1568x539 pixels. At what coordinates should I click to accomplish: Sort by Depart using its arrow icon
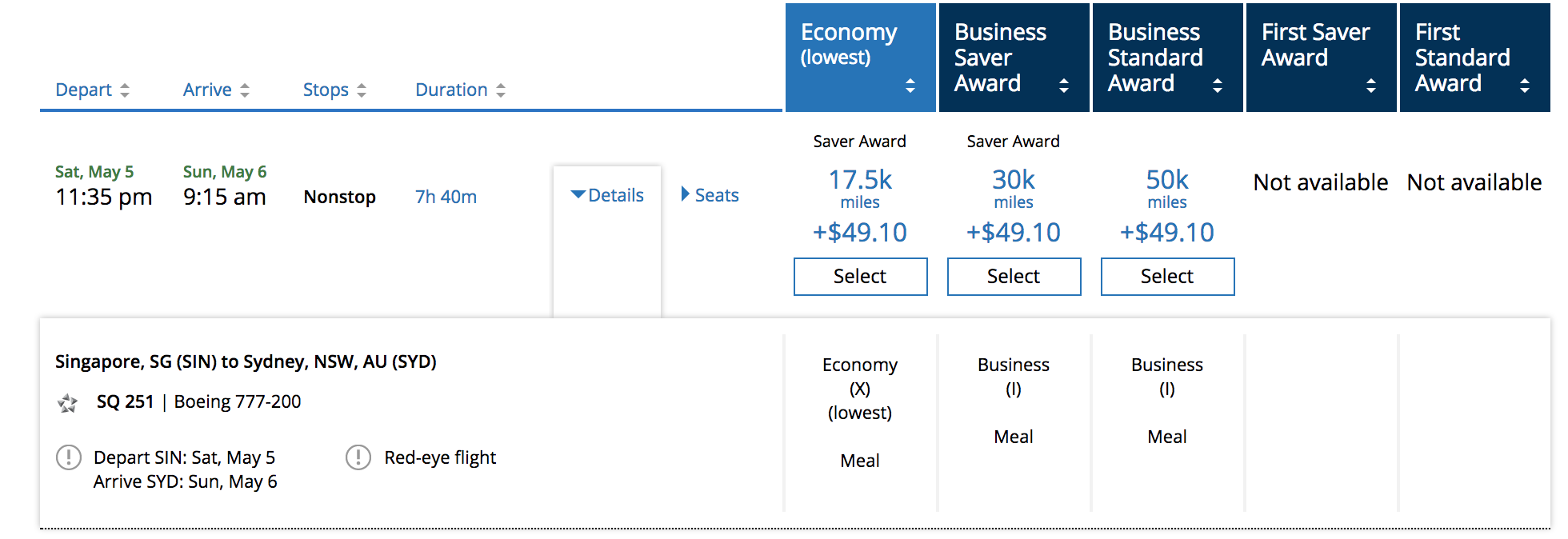[125, 90]
